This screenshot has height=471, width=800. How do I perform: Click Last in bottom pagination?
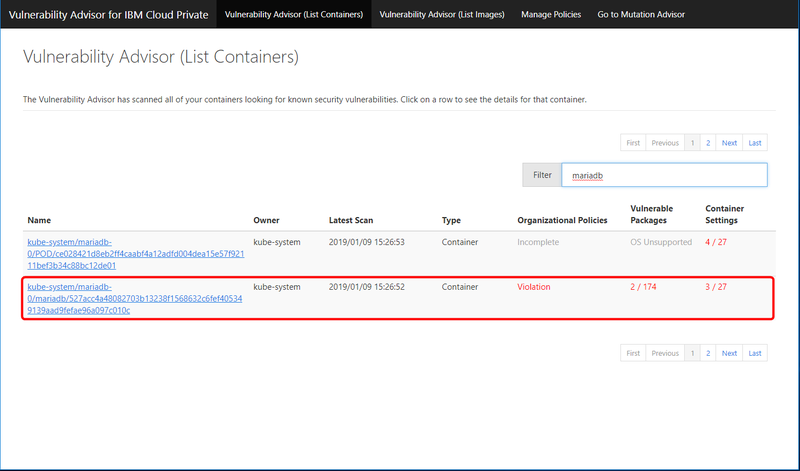point(755,353)
